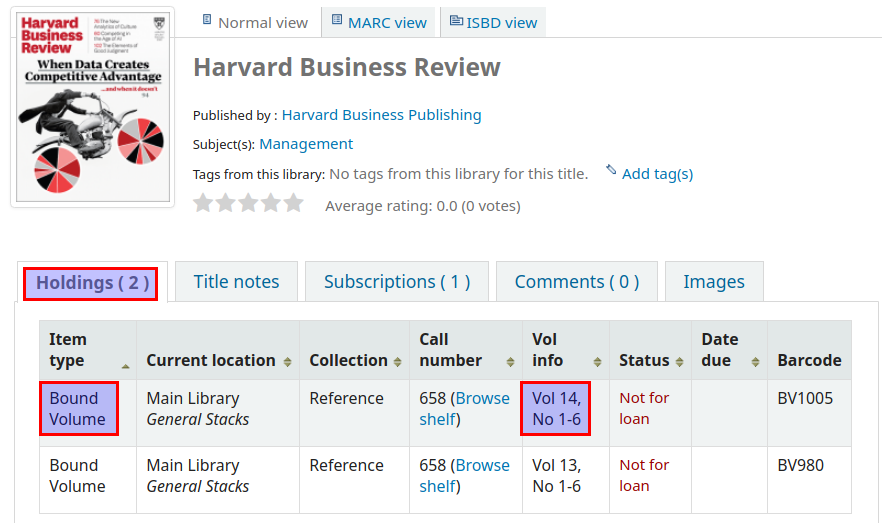892x523 pixels.
Task: Sort holdings by Collection
Action: coord(354,350)
